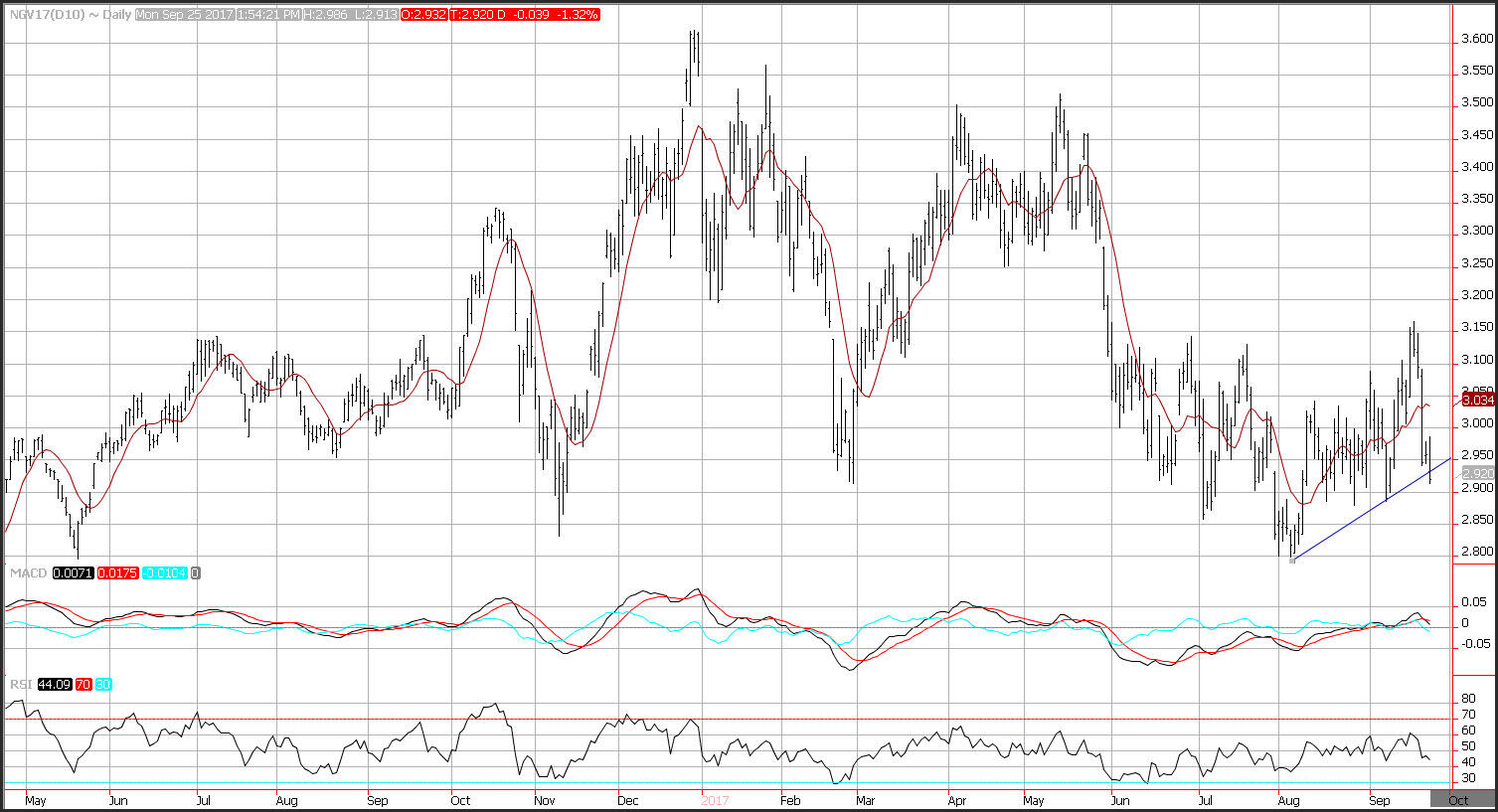Click the 1:54:21 PM time label
The width and height of the screenshot is (1498, 812).
268,15
